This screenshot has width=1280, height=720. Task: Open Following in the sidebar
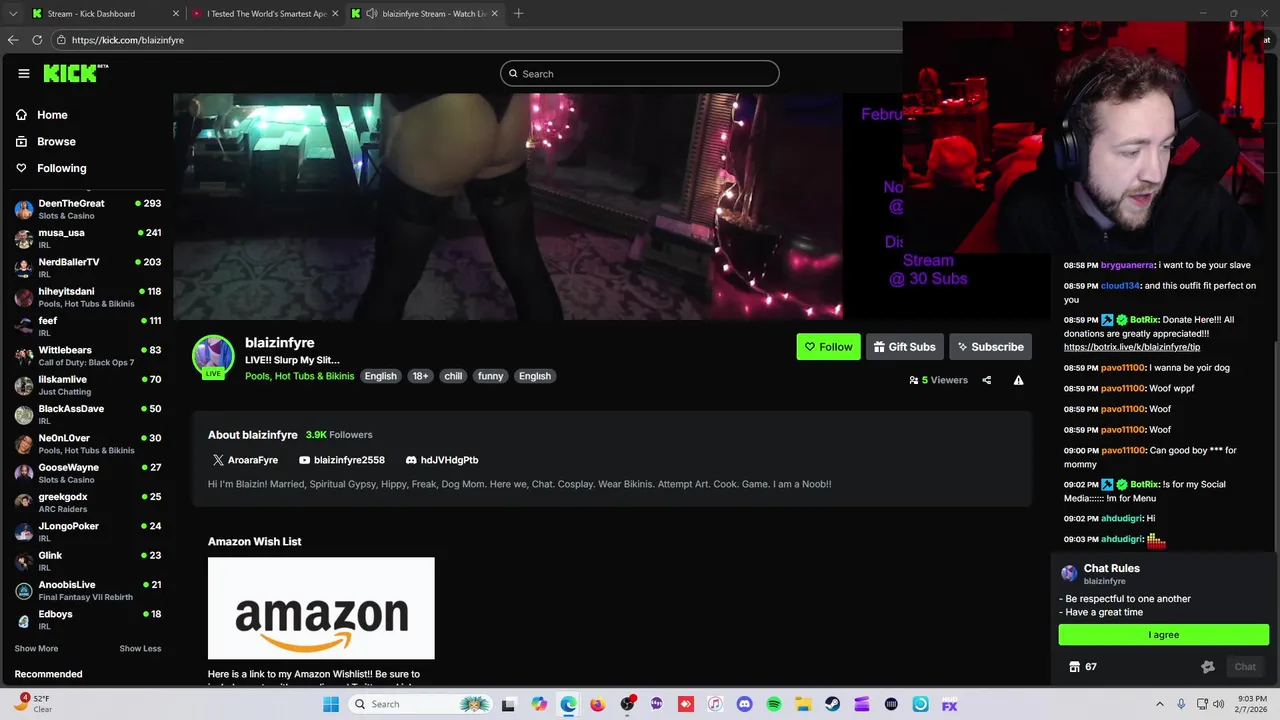point(62,168)
